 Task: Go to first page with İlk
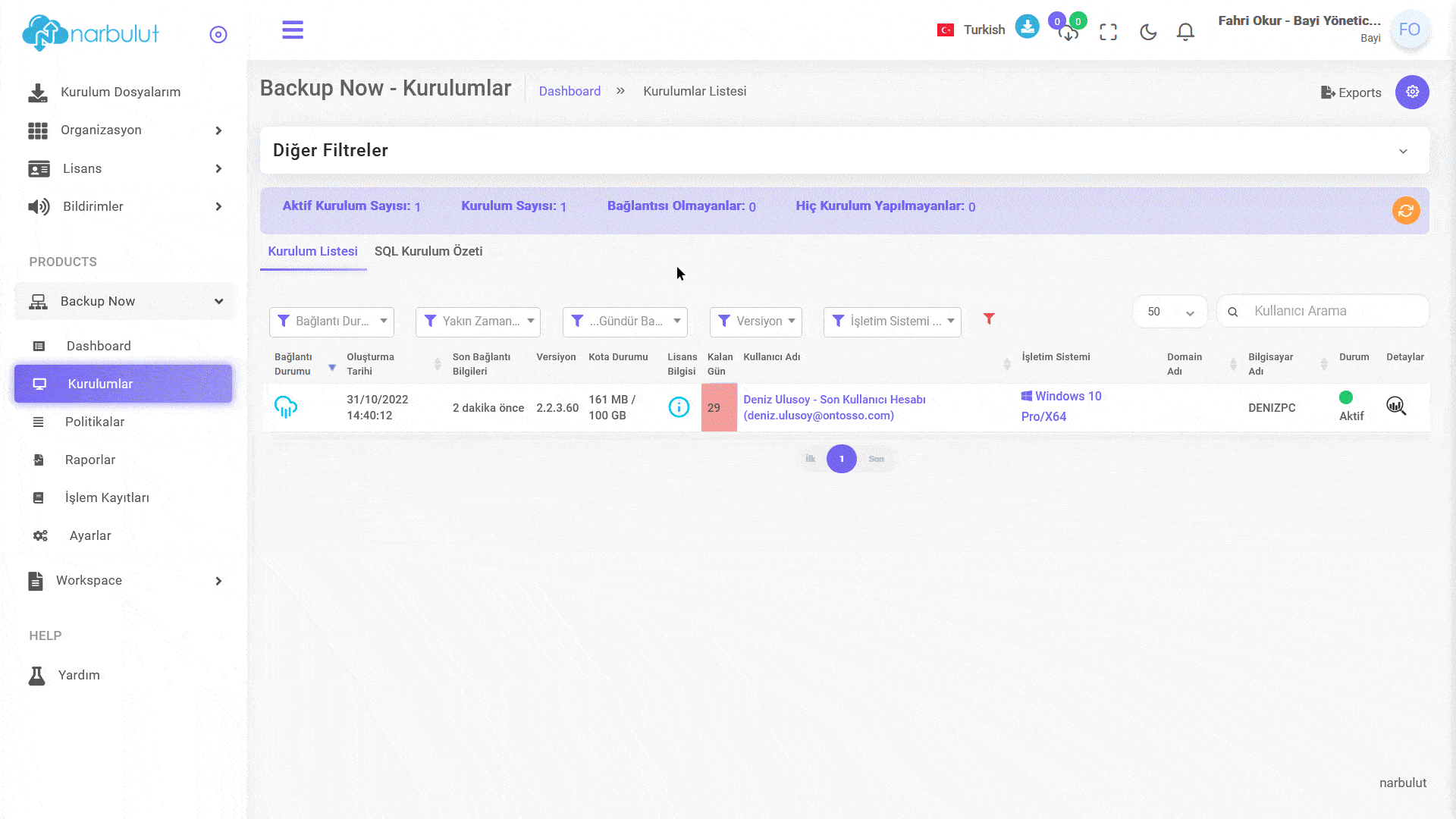[810, 459]
